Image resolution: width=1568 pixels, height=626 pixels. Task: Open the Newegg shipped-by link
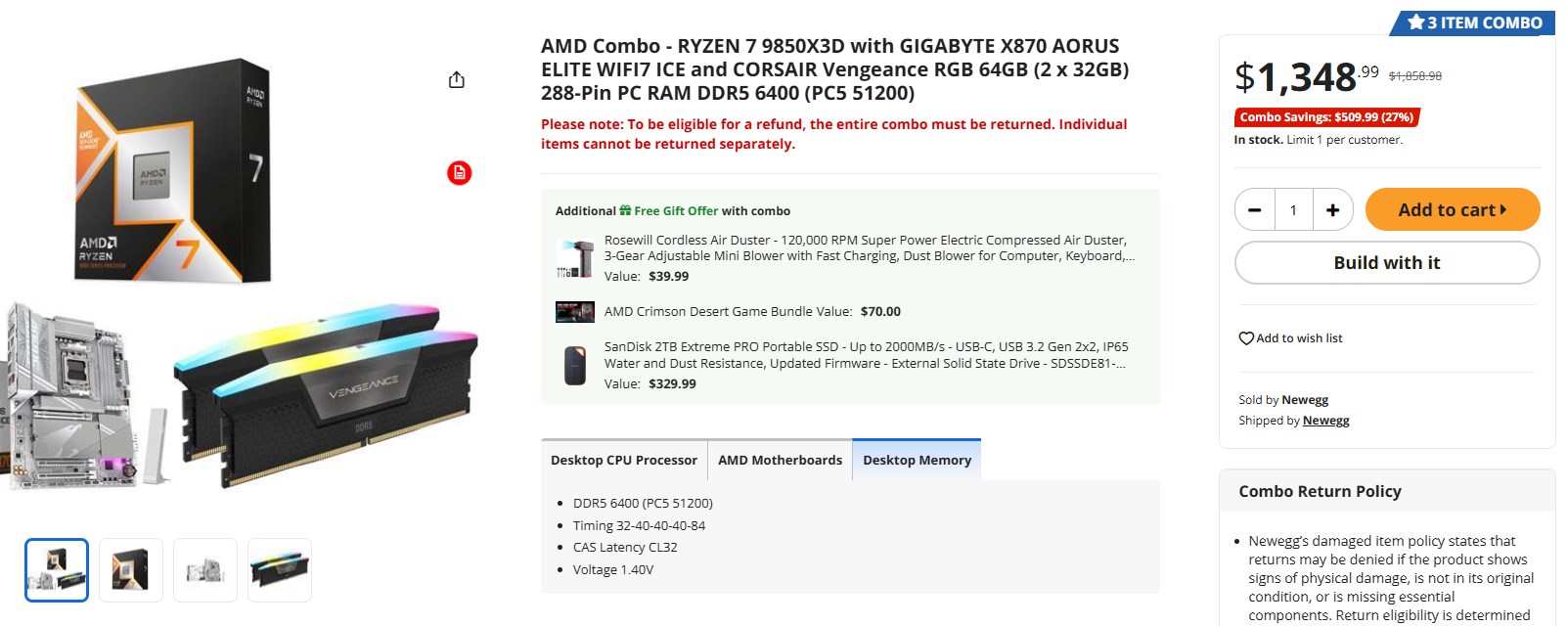point(1325,421)
